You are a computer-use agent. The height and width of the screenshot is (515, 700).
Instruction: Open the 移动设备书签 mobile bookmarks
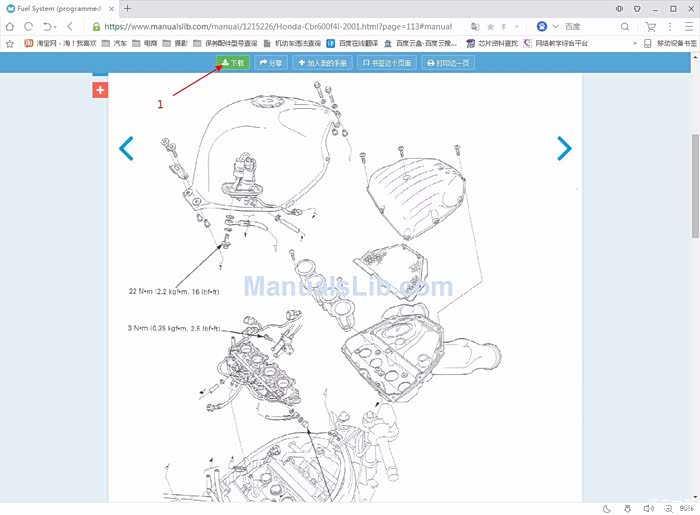pyautogui.click(x=670, y=43)
